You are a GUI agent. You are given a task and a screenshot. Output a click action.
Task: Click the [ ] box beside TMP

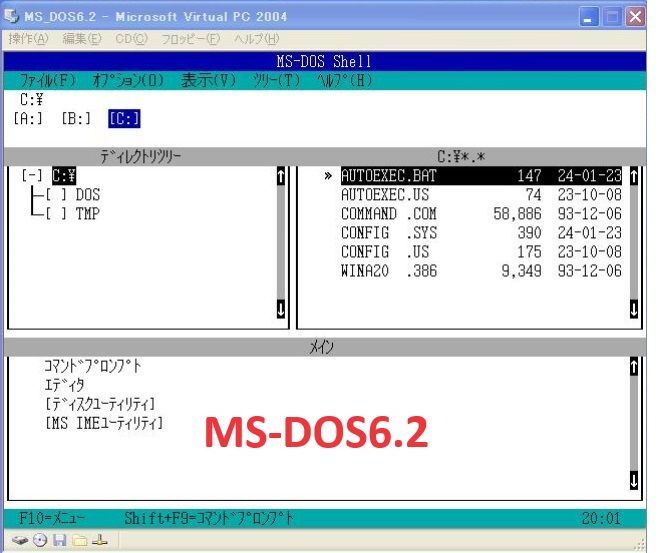56,214
